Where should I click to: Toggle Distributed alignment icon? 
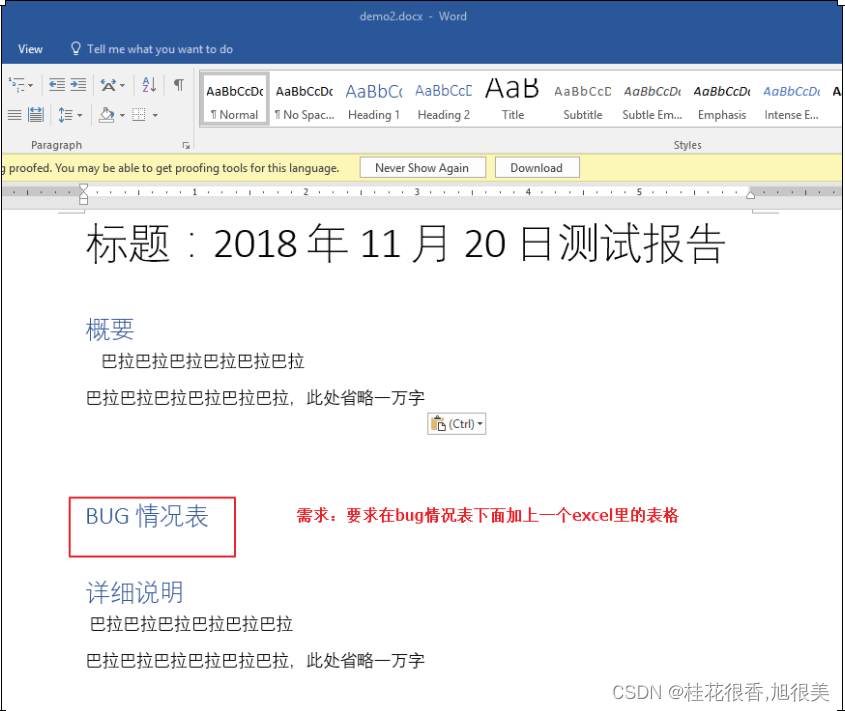tap(36, 114)
